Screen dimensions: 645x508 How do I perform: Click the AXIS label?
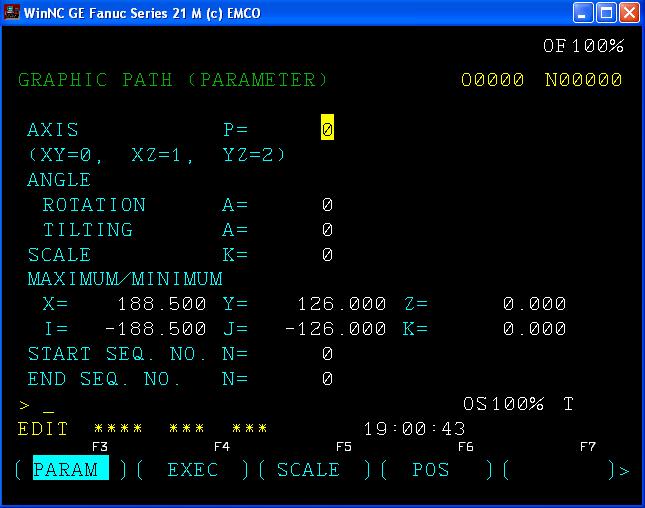pos(53,130)
